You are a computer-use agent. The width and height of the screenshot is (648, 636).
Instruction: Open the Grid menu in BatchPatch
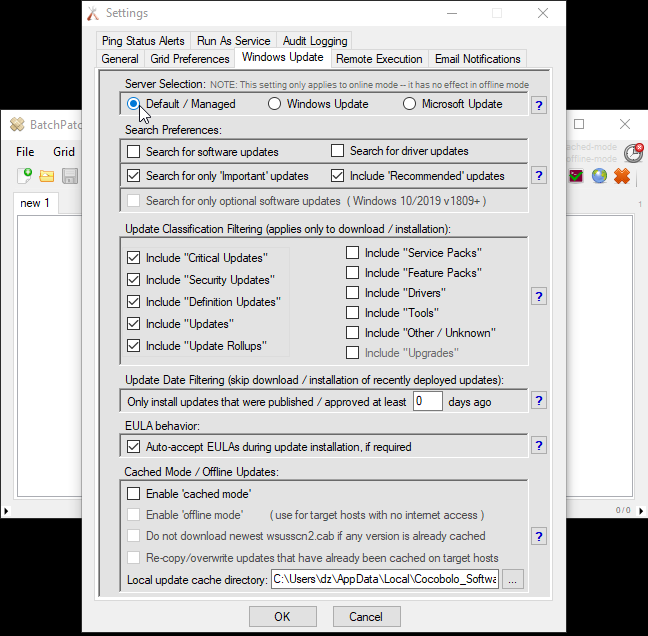pos(64,152)
